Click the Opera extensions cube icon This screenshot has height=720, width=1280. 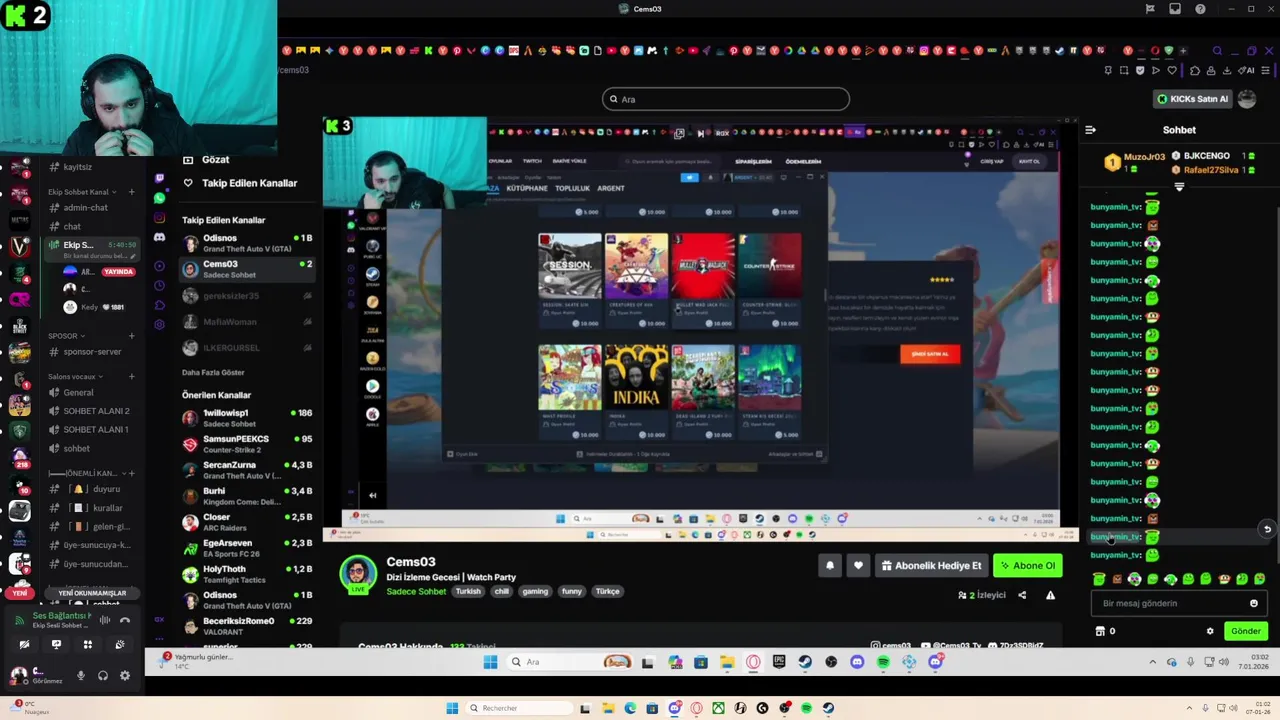pos(1195,71)
